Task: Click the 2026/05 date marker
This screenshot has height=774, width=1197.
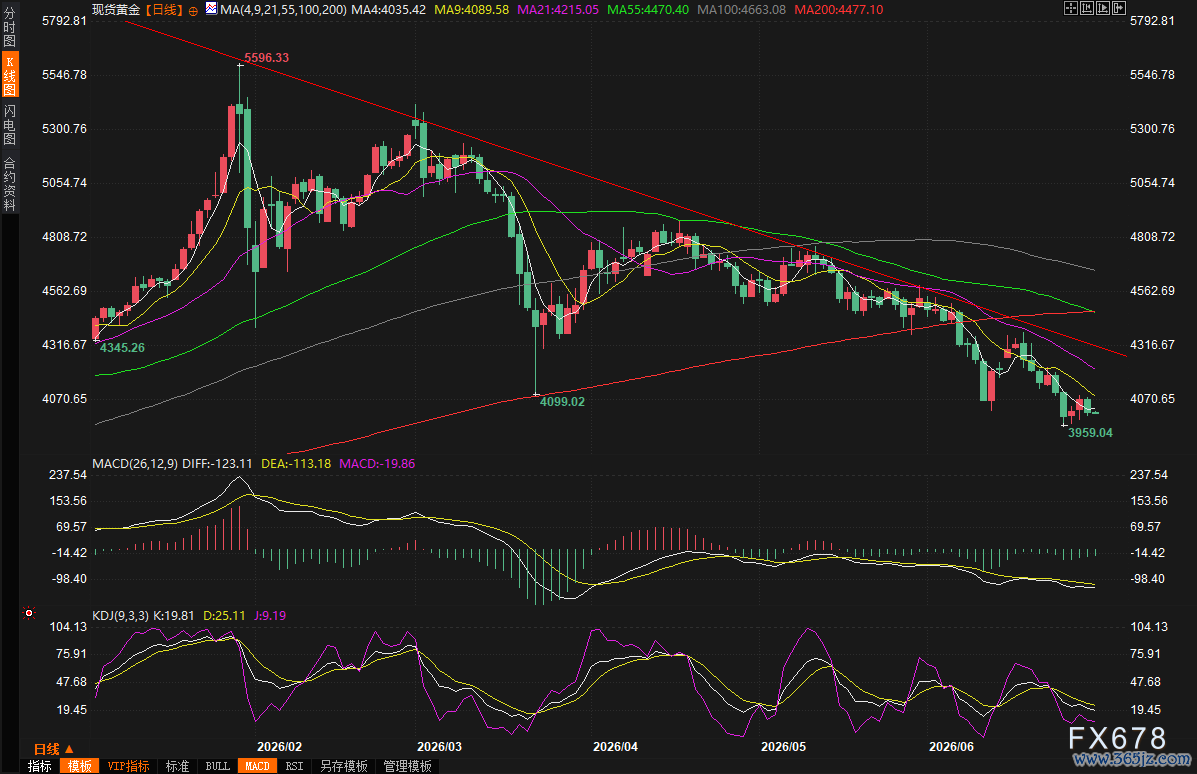Action: [783, 747]
